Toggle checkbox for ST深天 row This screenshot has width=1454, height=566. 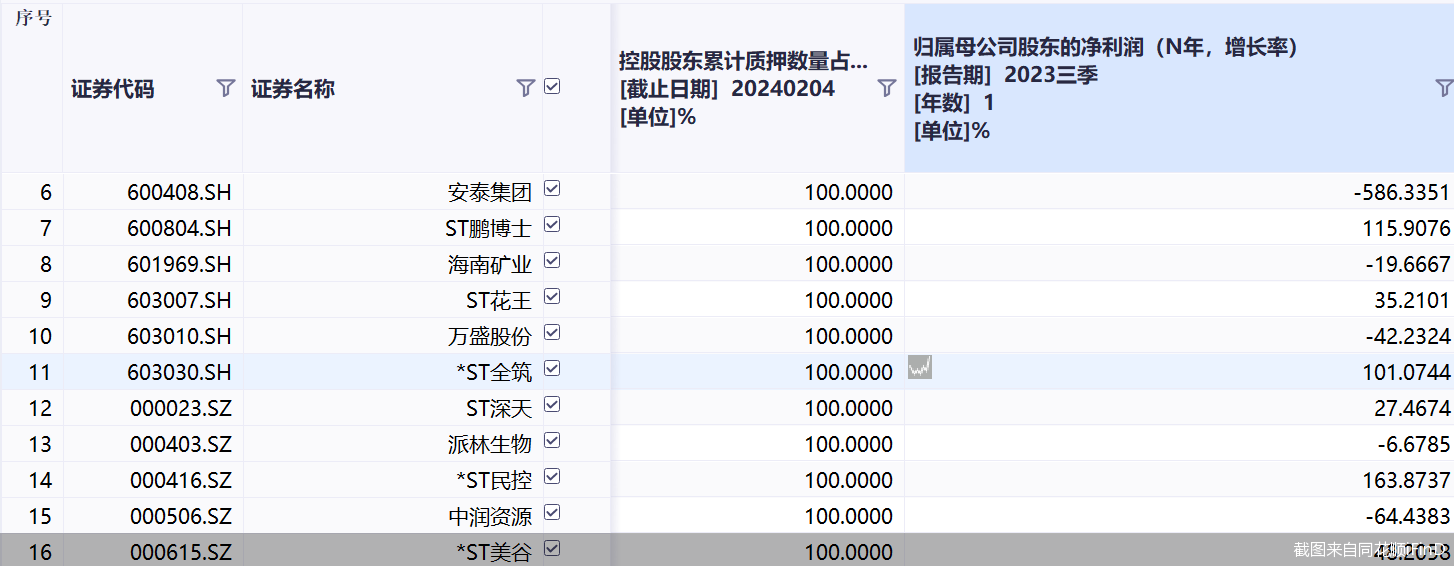point(552,405)
